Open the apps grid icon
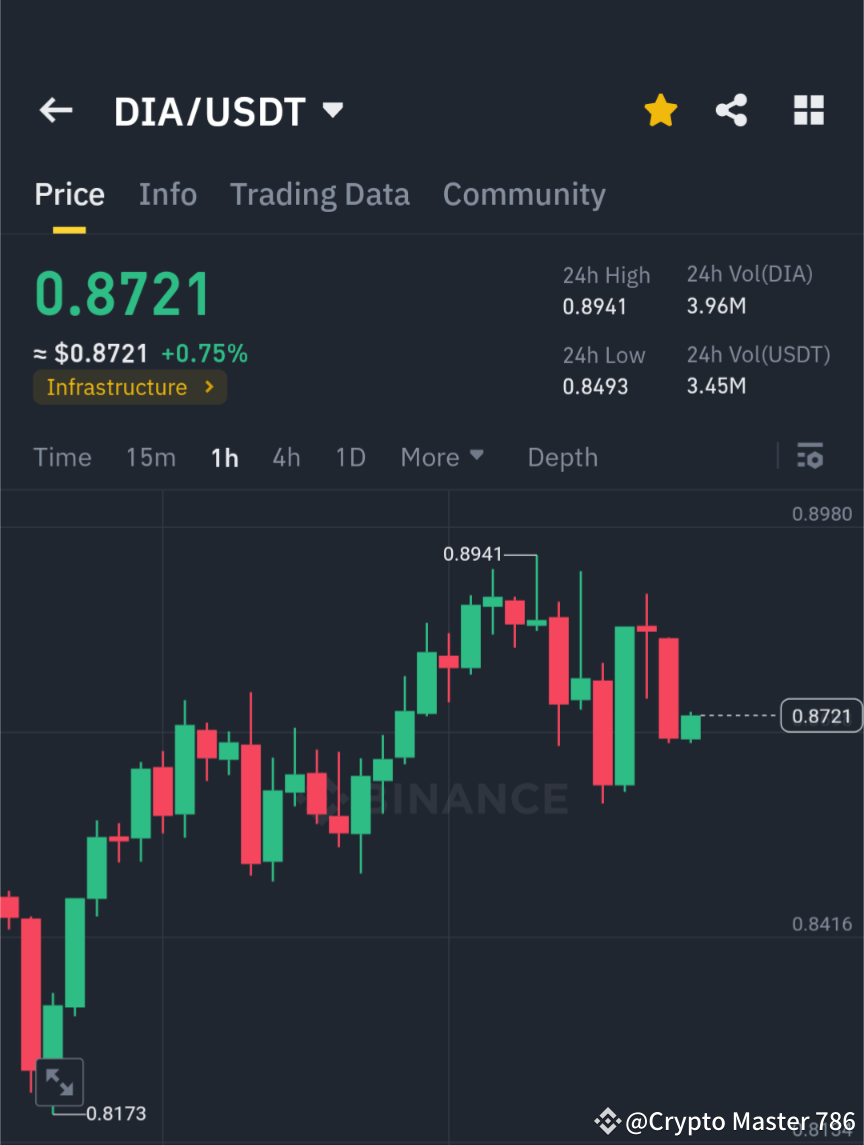The width and height of the screenshot is (864, 1145). click(x=808, y=110)
